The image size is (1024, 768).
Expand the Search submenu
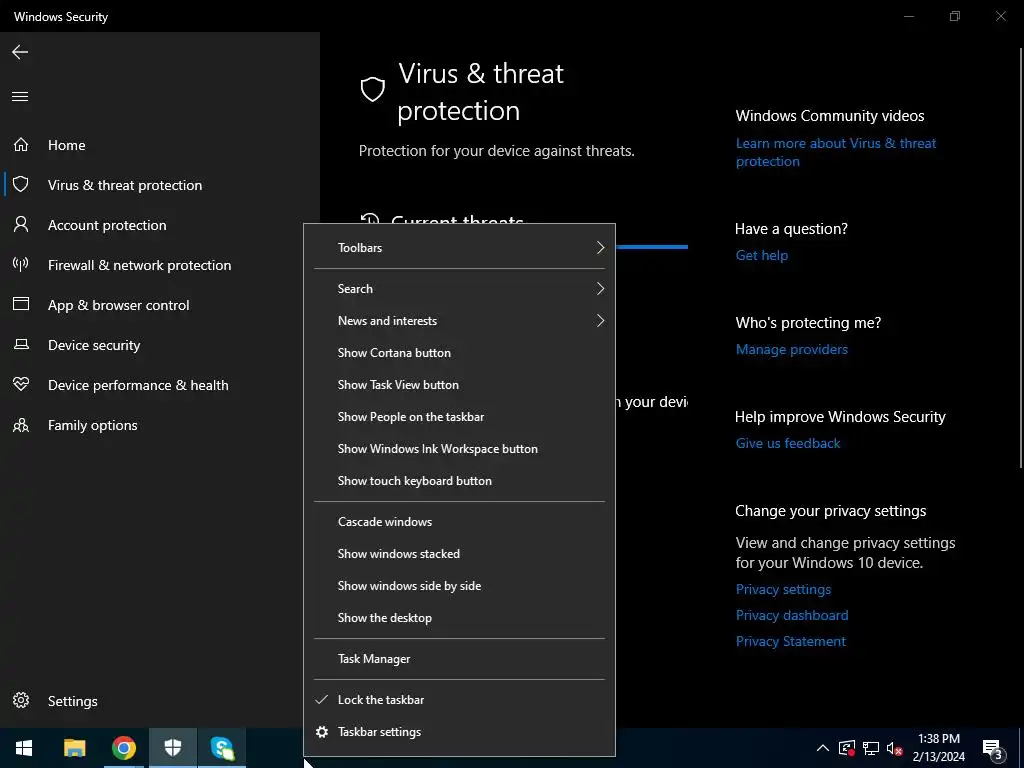(460, 289)
